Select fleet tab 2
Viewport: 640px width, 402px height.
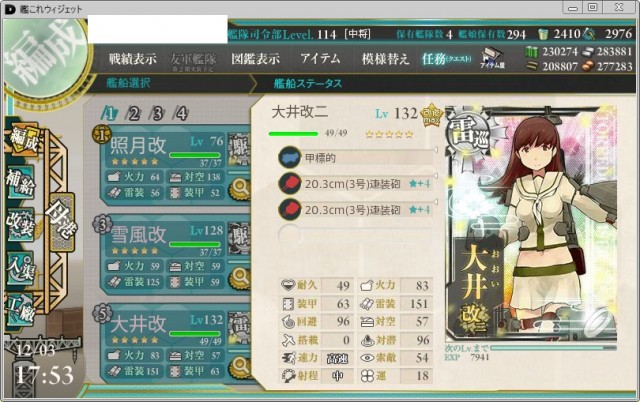[133, 113]
